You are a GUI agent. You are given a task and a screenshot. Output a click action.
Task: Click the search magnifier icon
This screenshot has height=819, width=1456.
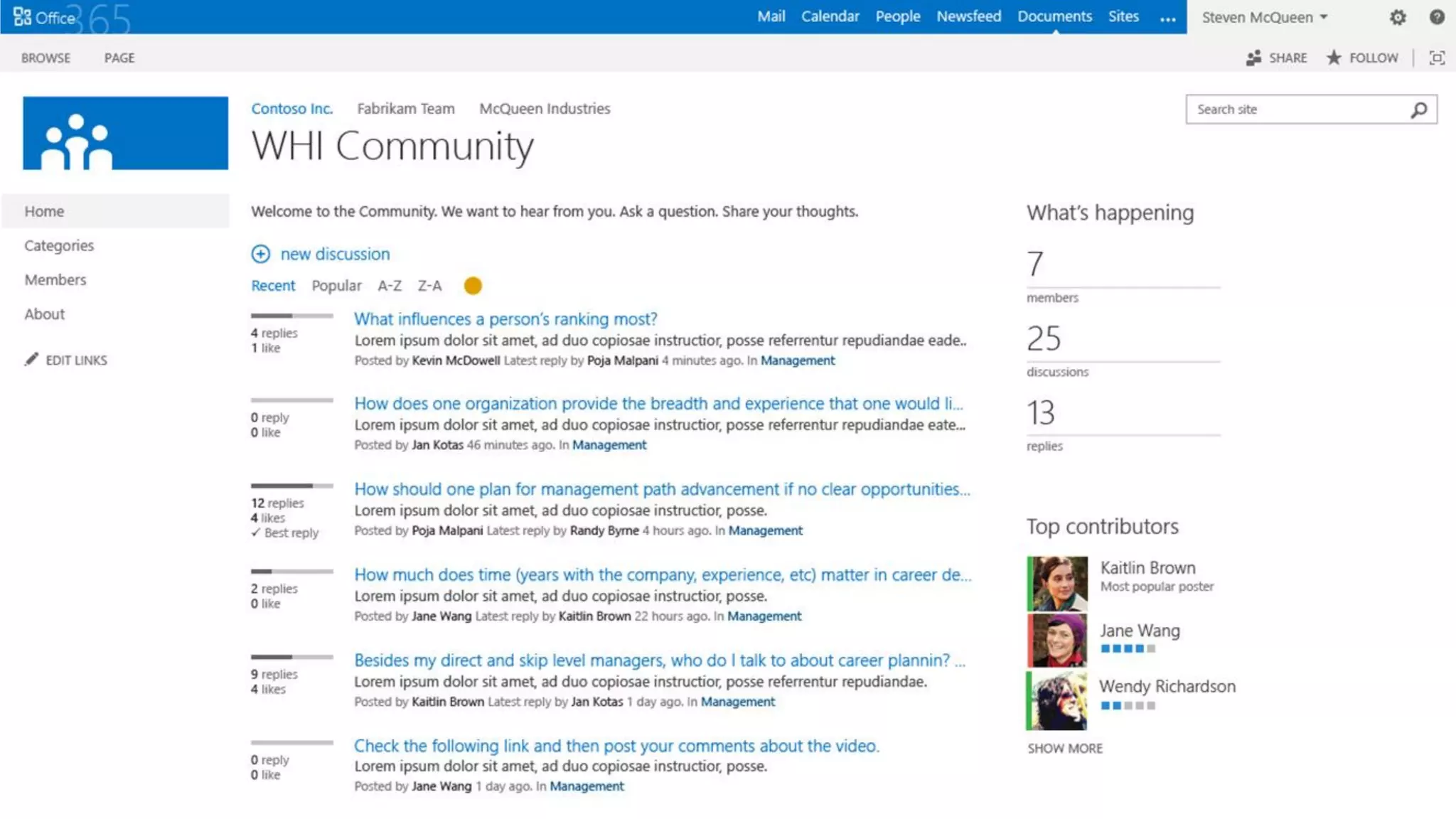coord(1419,109)
